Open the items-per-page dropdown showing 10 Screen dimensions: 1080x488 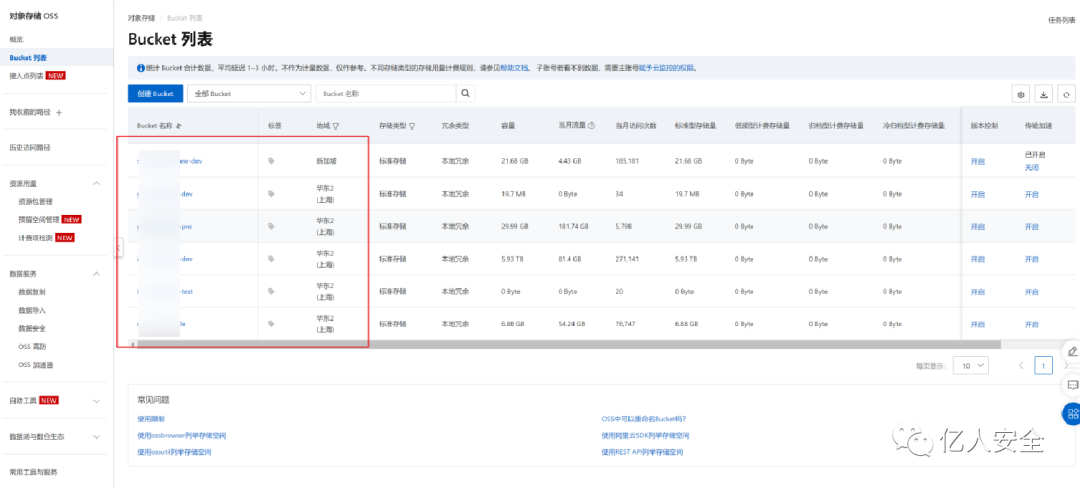[x=971, y=365]
